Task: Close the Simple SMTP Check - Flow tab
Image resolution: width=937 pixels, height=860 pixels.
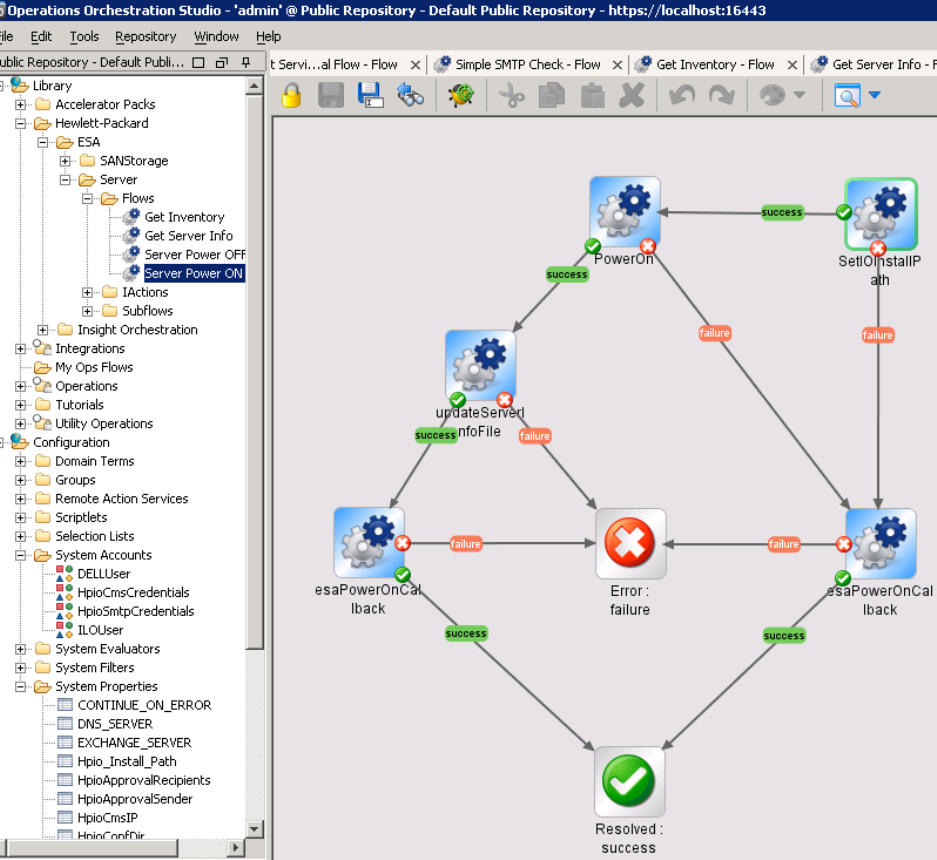Action: pos(617,65)
